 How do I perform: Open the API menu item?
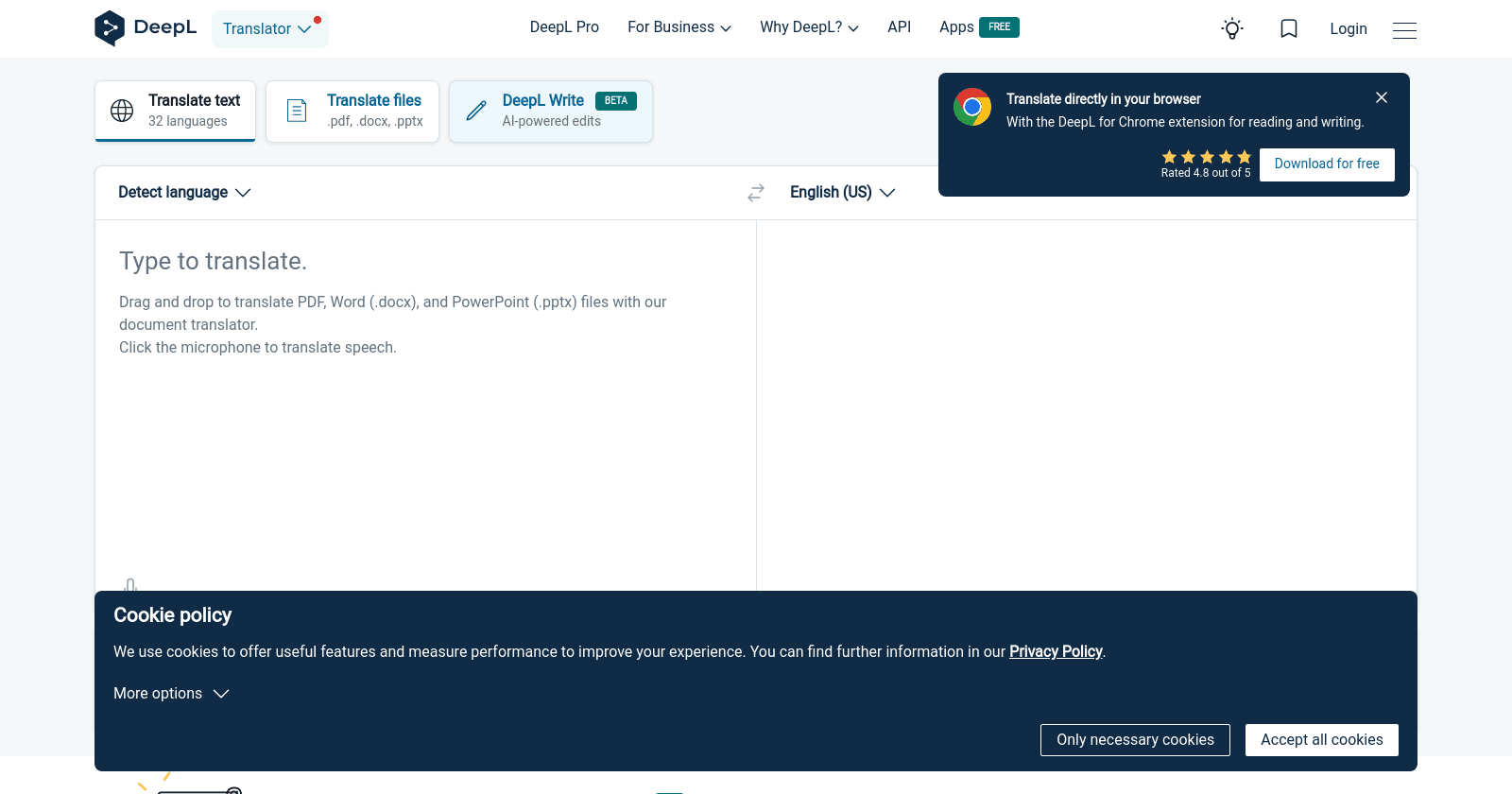point(900,27)
